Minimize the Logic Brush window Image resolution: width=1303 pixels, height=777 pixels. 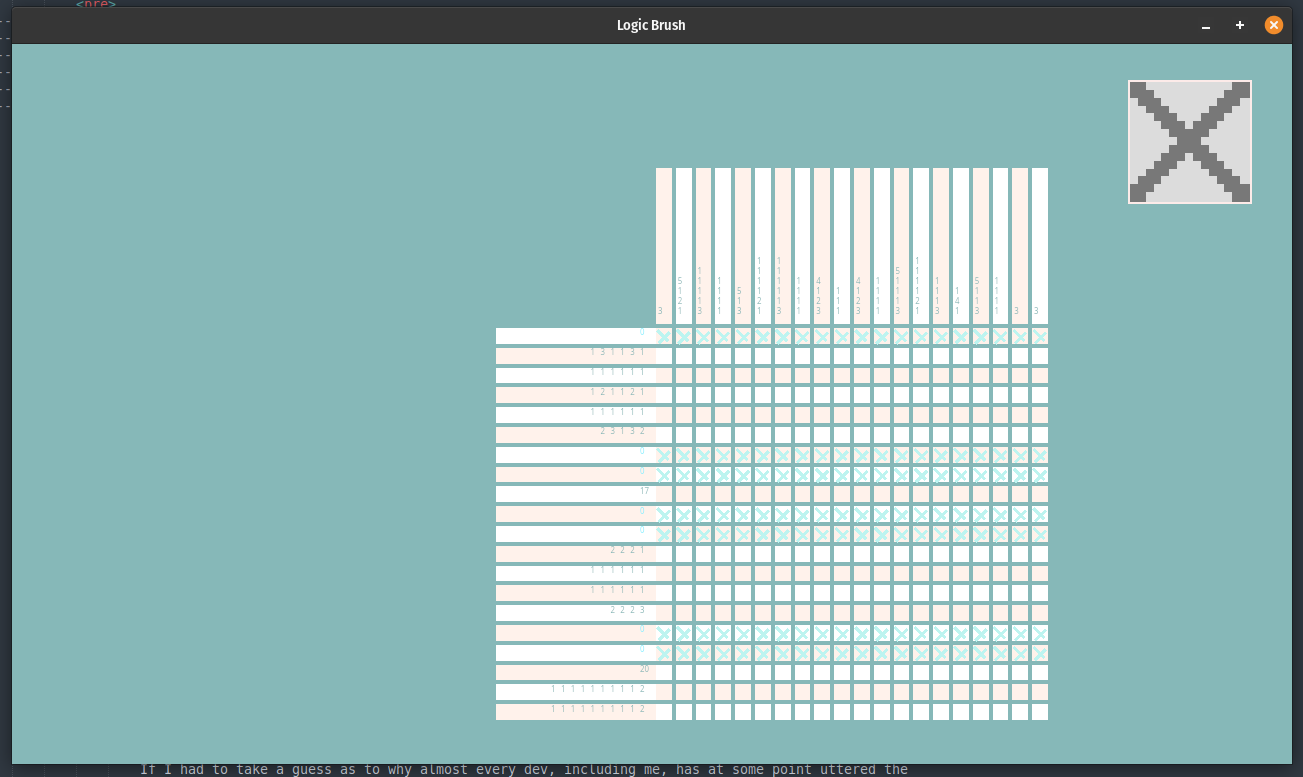[1206, 25]
